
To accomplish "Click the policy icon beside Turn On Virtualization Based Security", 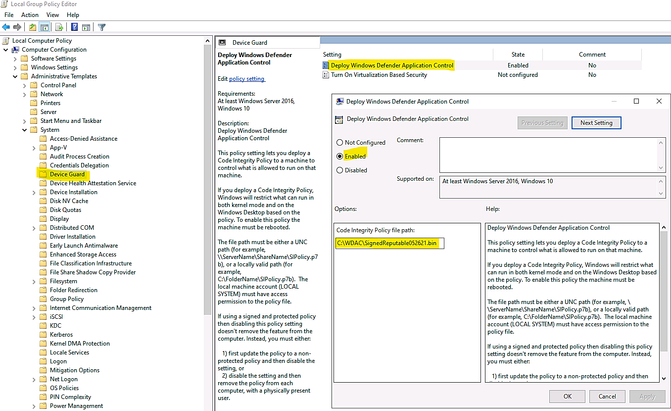I will (x=325, y=75).
